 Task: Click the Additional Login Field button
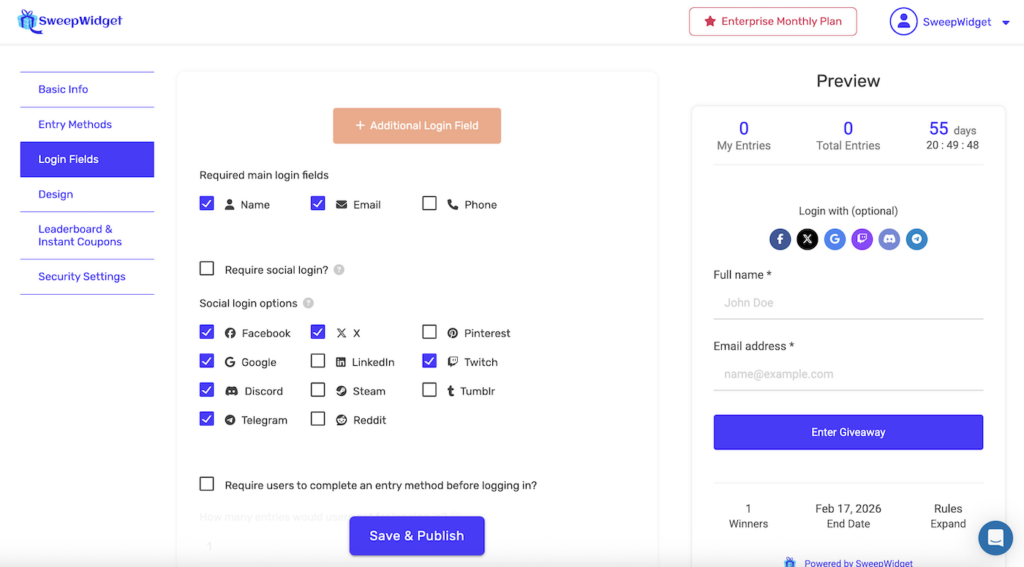(x=417, y=126)
